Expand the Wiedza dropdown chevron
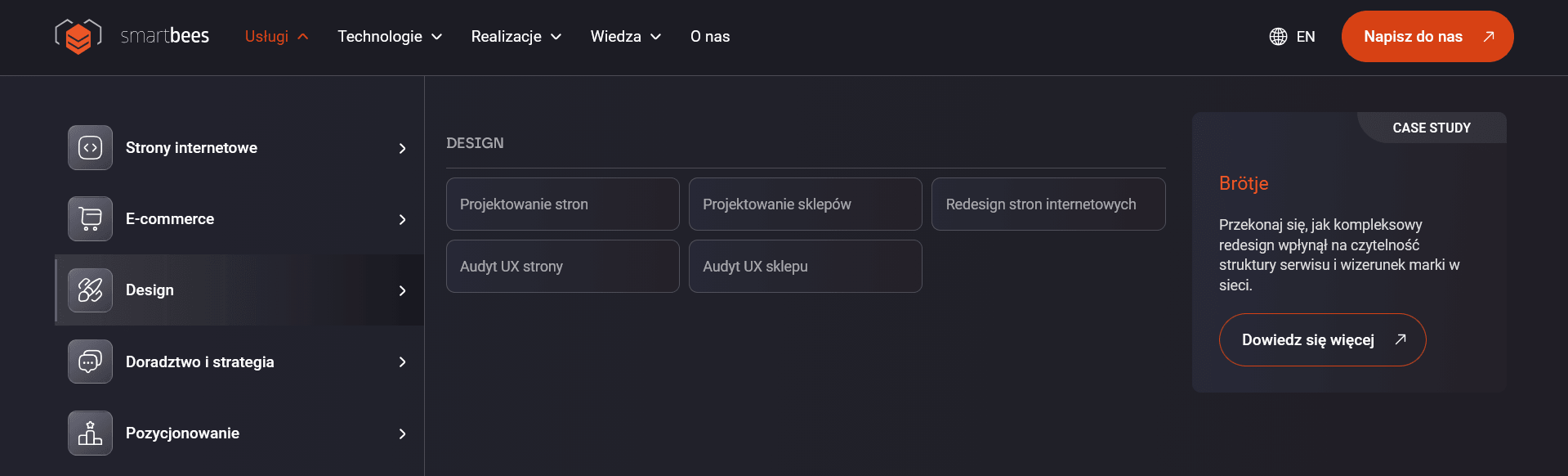The width and height of the screenshot is (1568, 476). [656, 37]
